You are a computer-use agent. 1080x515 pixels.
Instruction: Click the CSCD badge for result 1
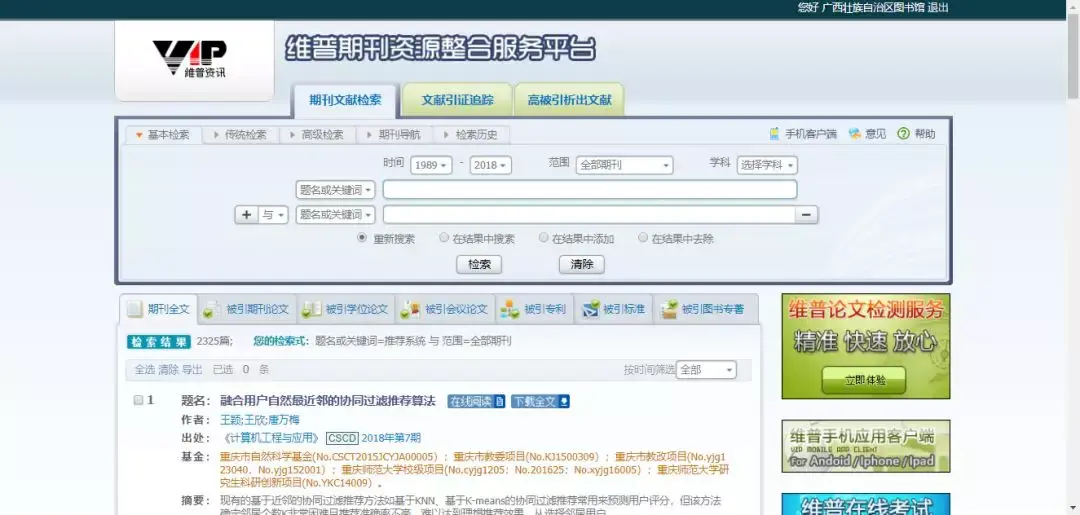click(x=342, y=438)
